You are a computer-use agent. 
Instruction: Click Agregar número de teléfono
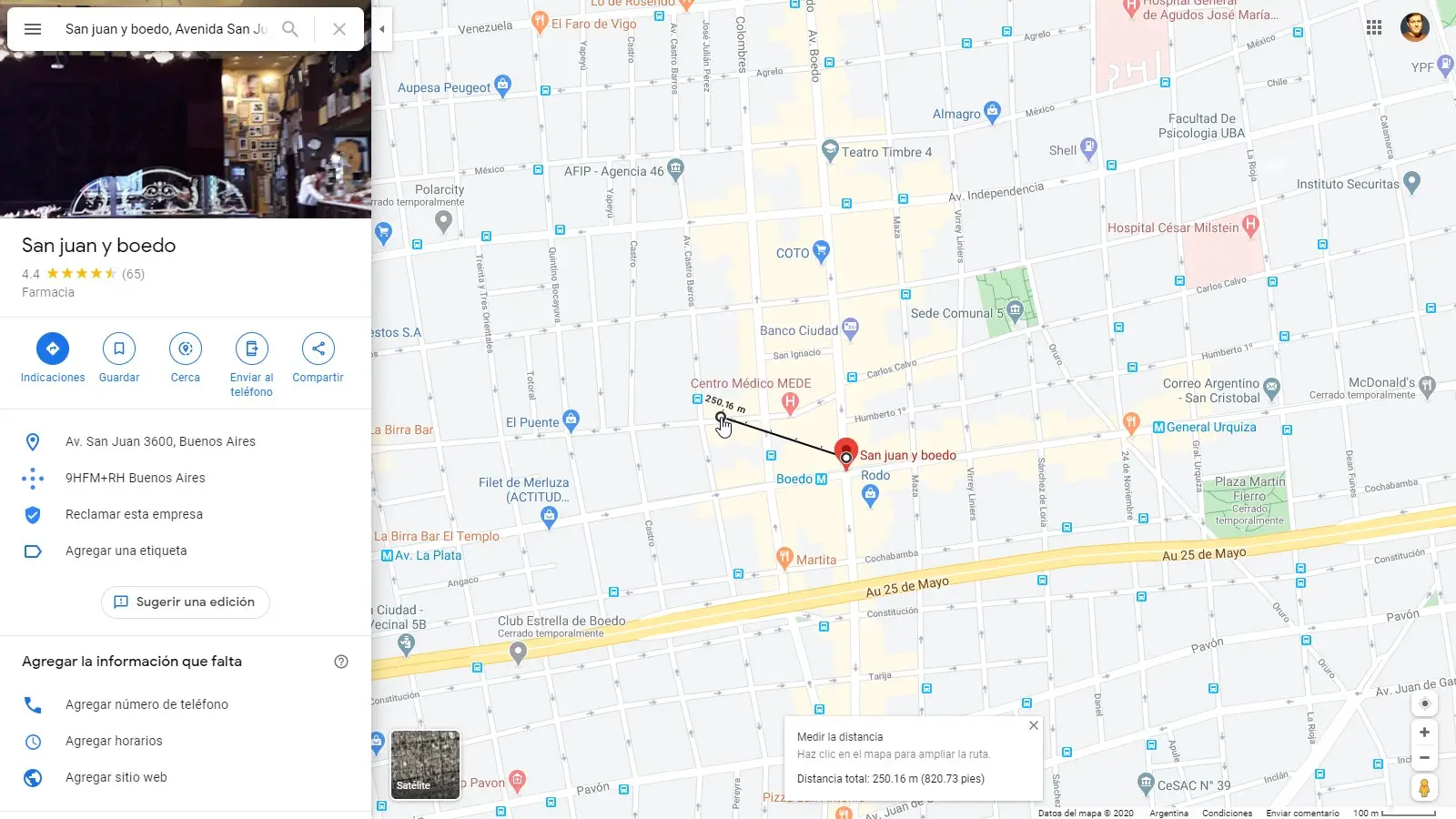pyautogui.click(x=147, y=704)
